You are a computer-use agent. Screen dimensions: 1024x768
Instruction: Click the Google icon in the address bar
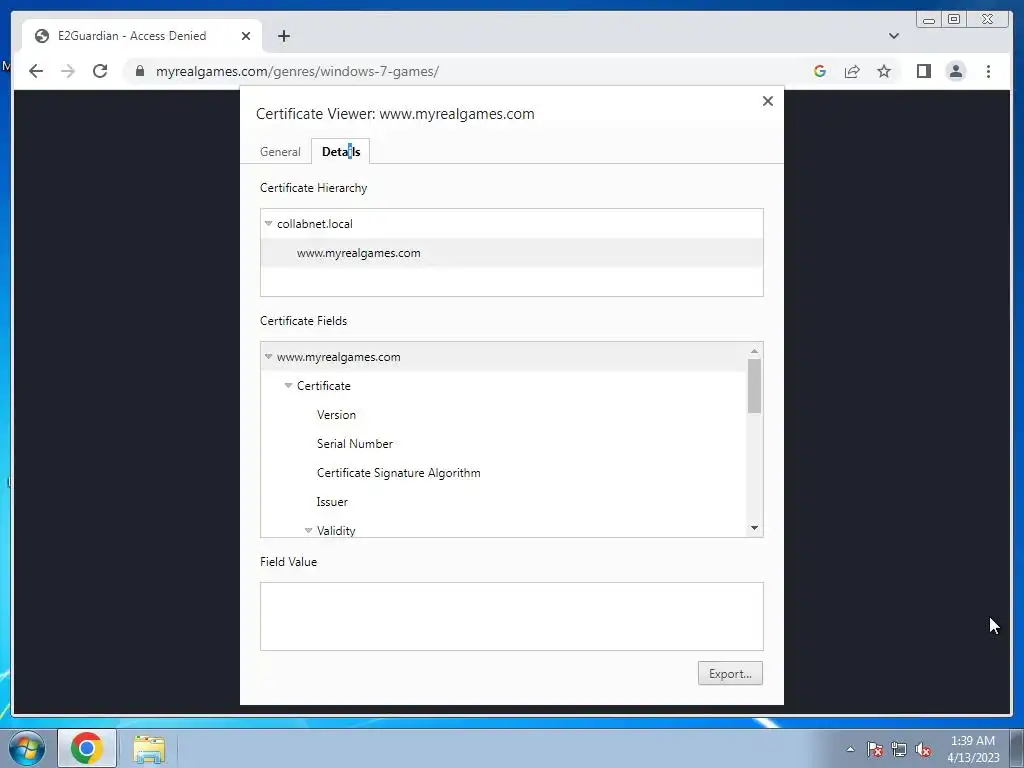click(x=820, y=71)
